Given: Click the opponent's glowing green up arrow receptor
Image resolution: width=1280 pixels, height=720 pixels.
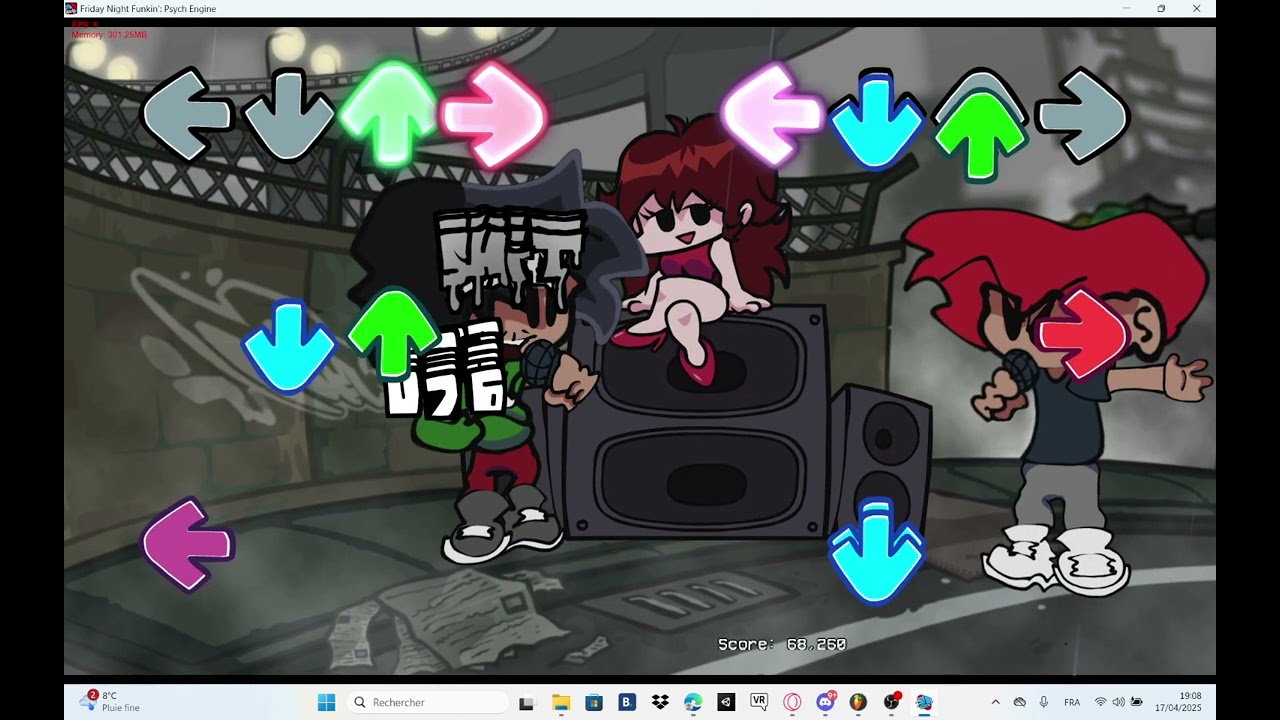Looking at the screenshot, I should coord(390,112).
